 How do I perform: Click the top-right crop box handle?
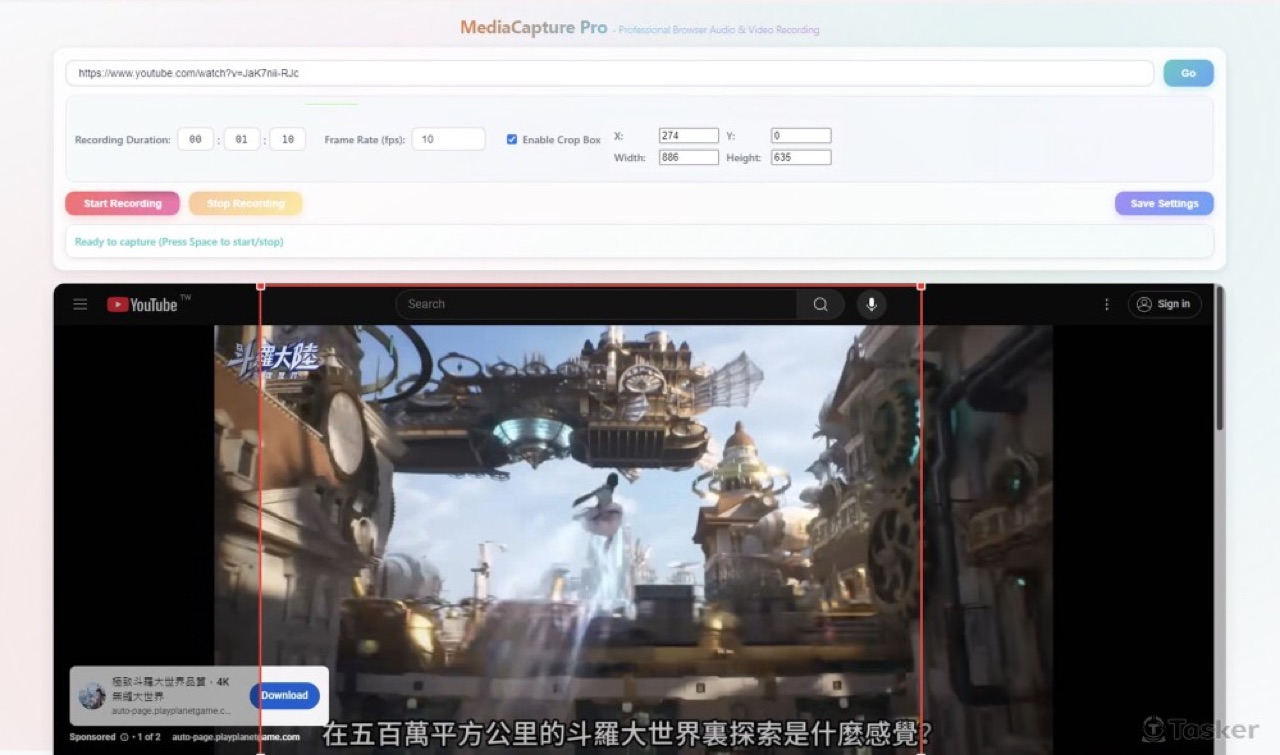921,286
